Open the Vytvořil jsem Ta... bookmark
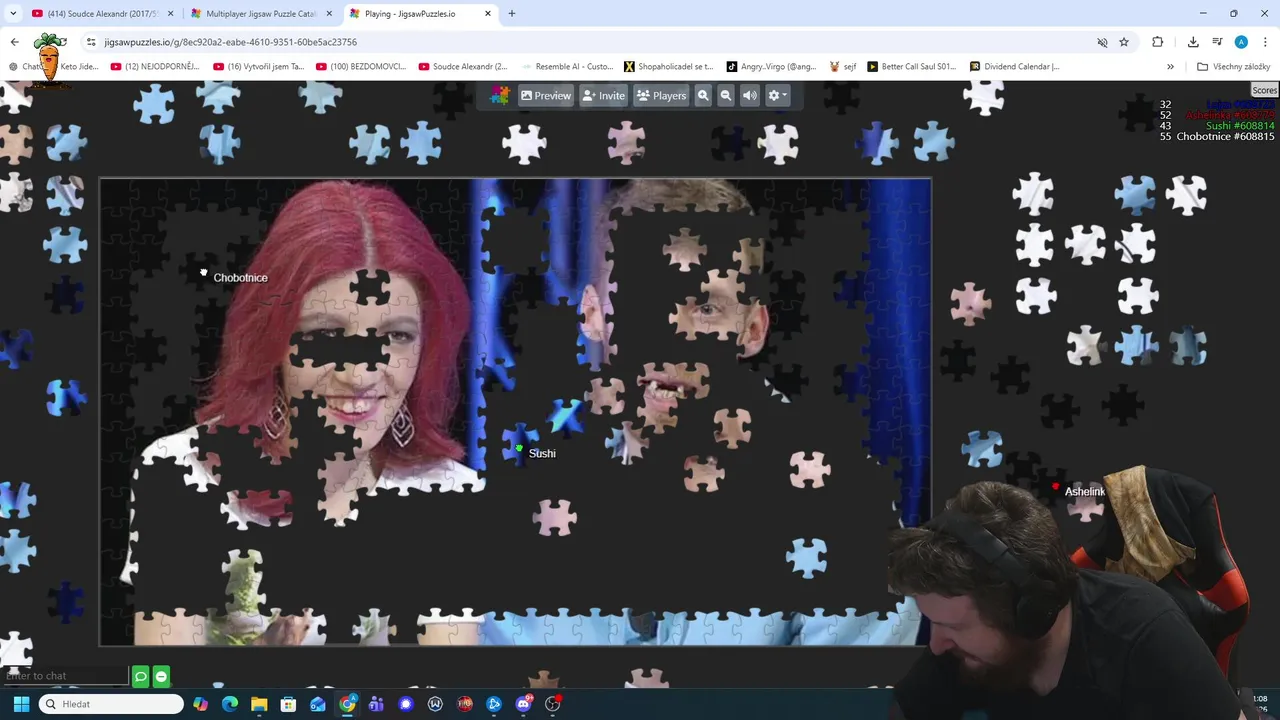This screenshot has height=720, width=1280. pyautogui.click(x=259, y=67)
